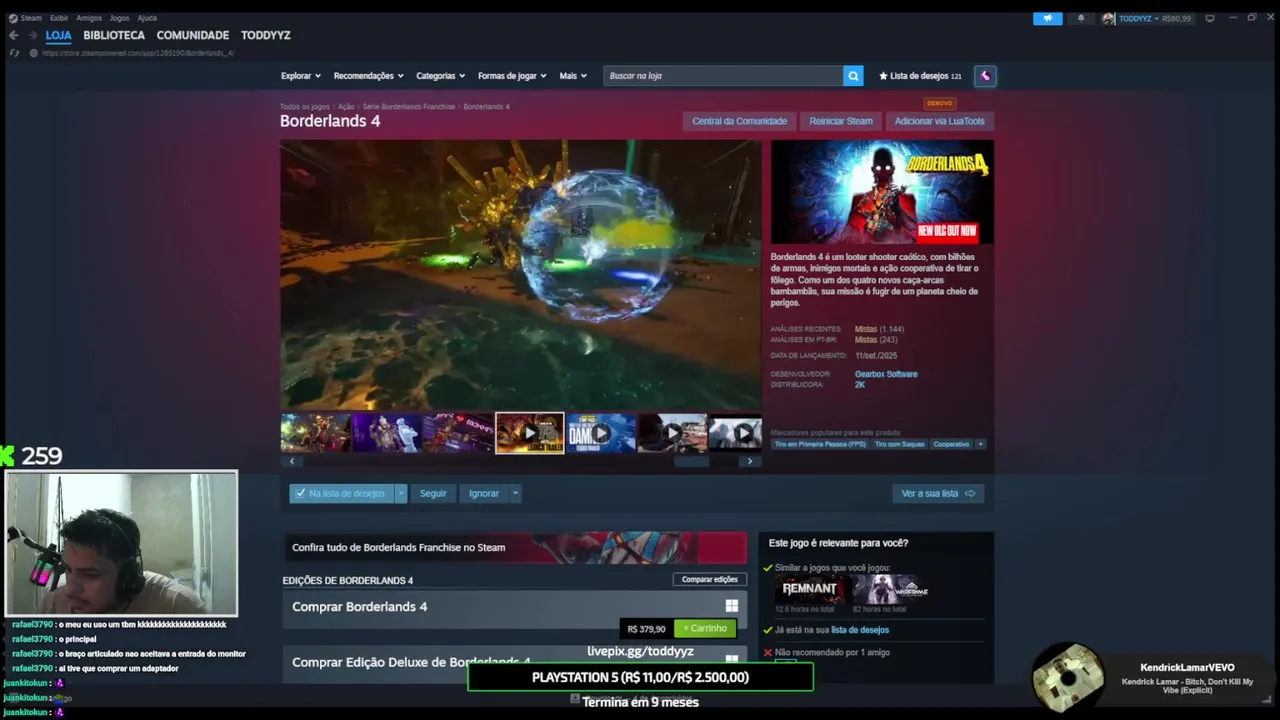Click the magnifier search button in the store
This screenshot has height=720, width=1280.
click(853, 76)
